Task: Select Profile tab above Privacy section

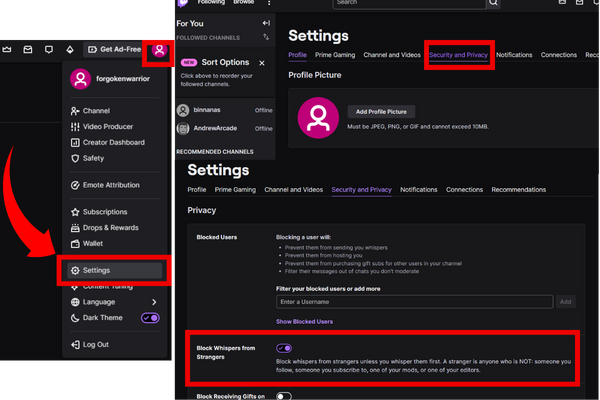Action: click(197, 189)
